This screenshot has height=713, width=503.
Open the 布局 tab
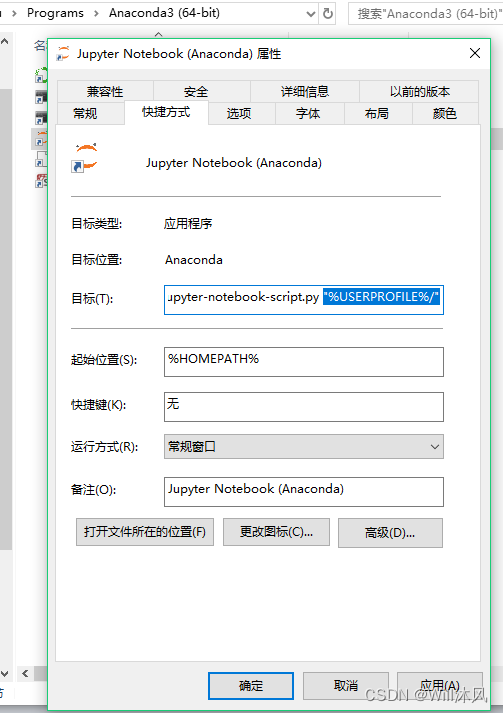tap(378, 113)
